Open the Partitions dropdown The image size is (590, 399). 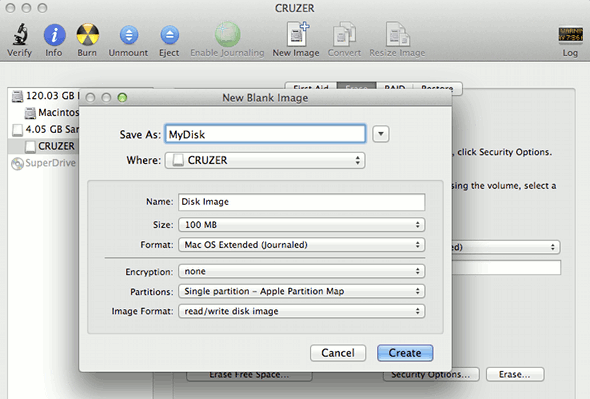(x=301, y=291)
